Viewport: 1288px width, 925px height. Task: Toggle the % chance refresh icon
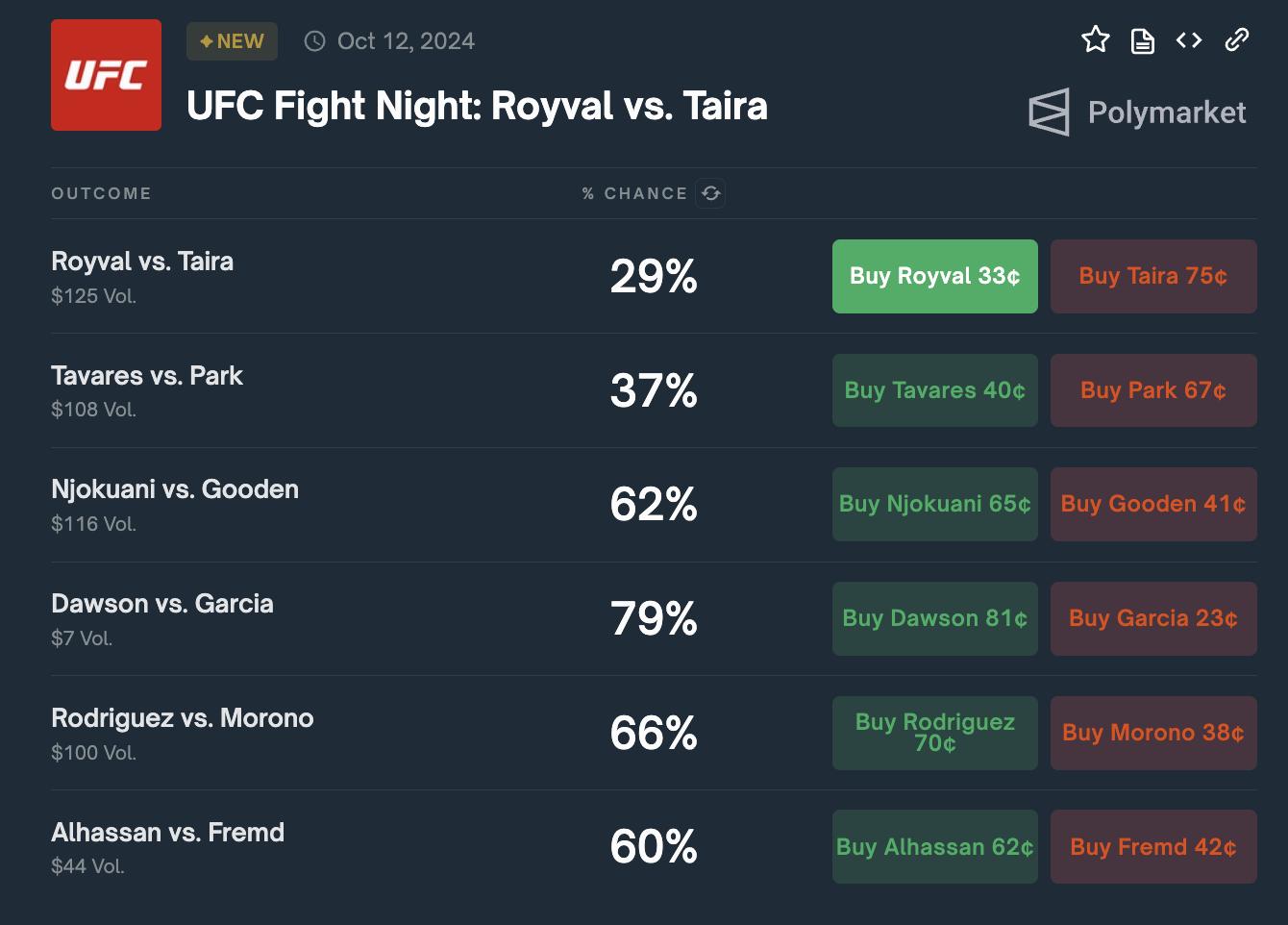pyautogui.click(x=711, y=193)
